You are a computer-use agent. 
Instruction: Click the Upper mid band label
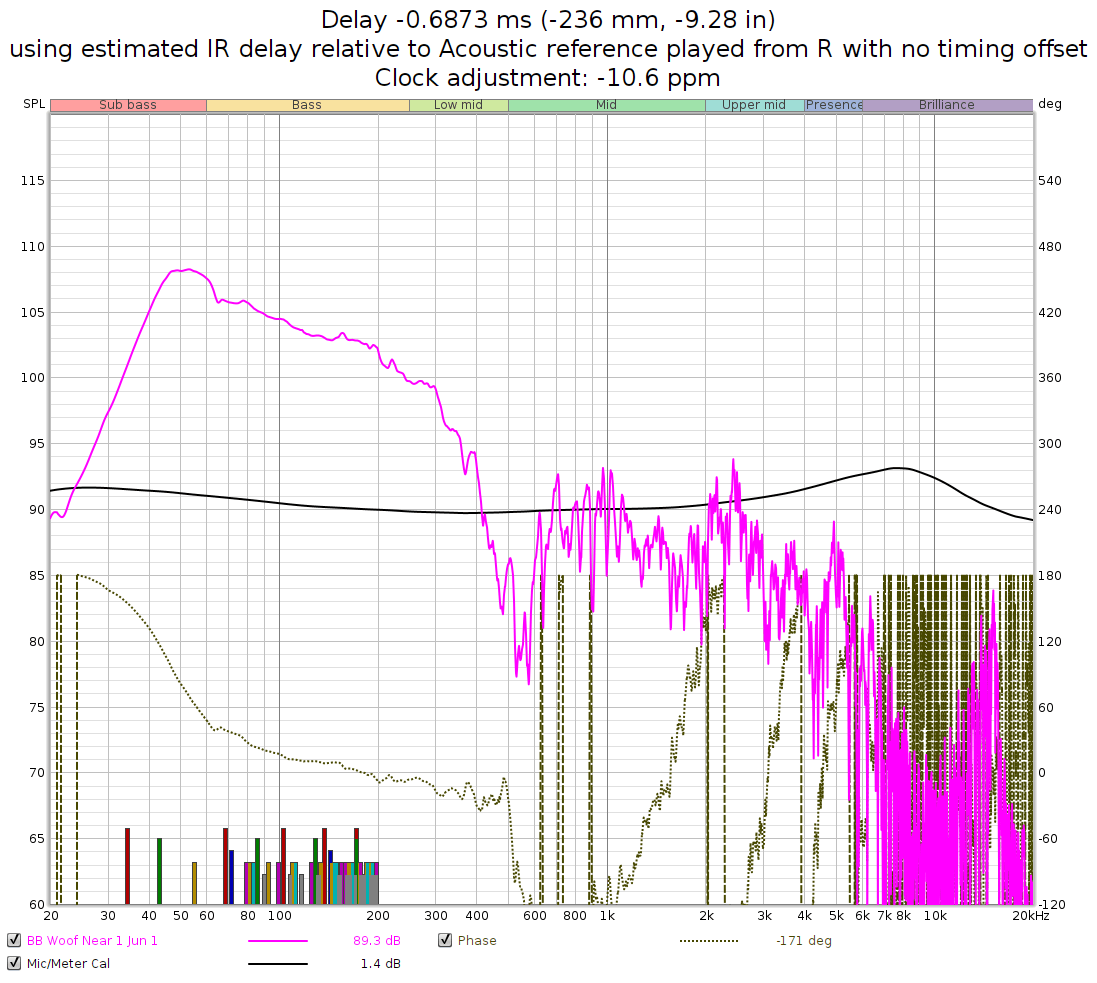pos(754,105)
